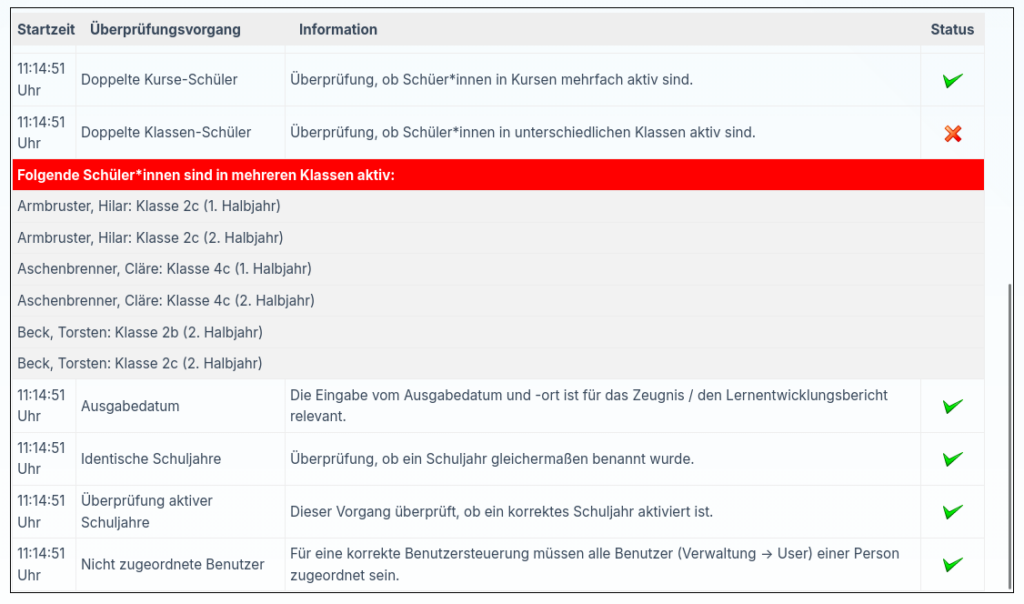Click green checkmark for Doppelte Kurse-Schüler
The height and width of the screenshot is (604, 1024).
coord(952,80)
